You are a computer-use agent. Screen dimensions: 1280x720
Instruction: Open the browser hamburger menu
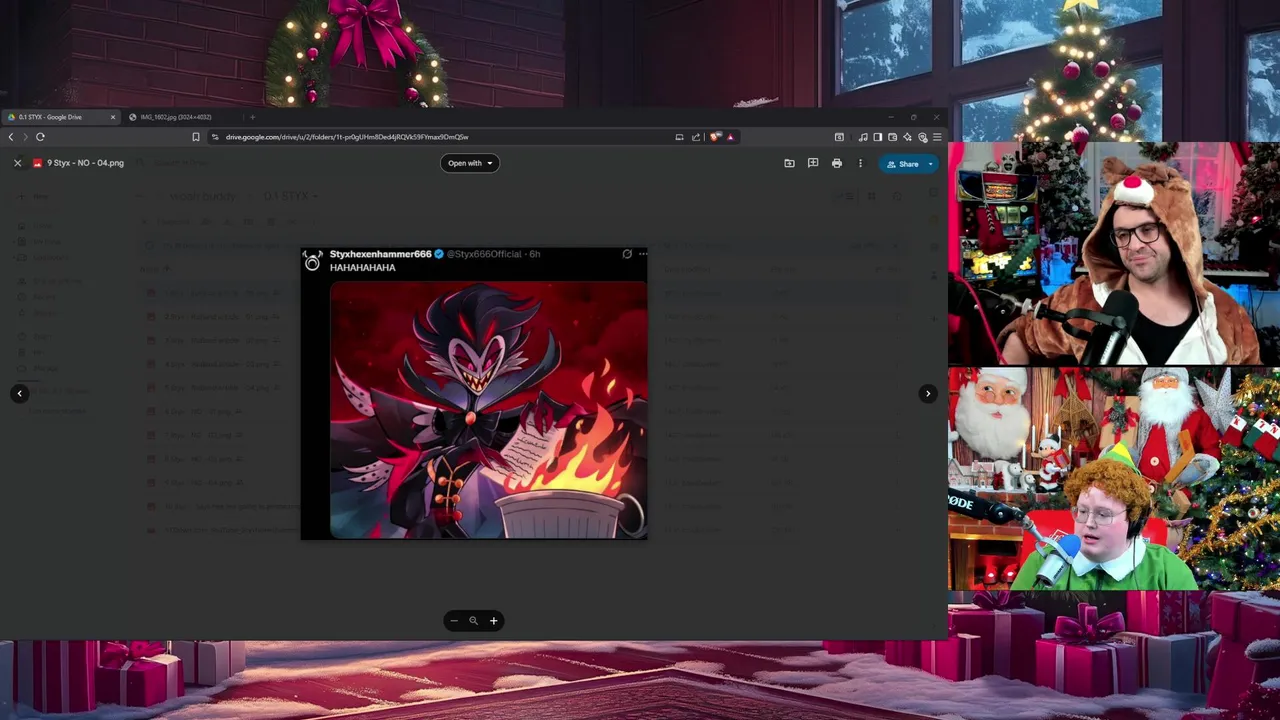(936, 137)
